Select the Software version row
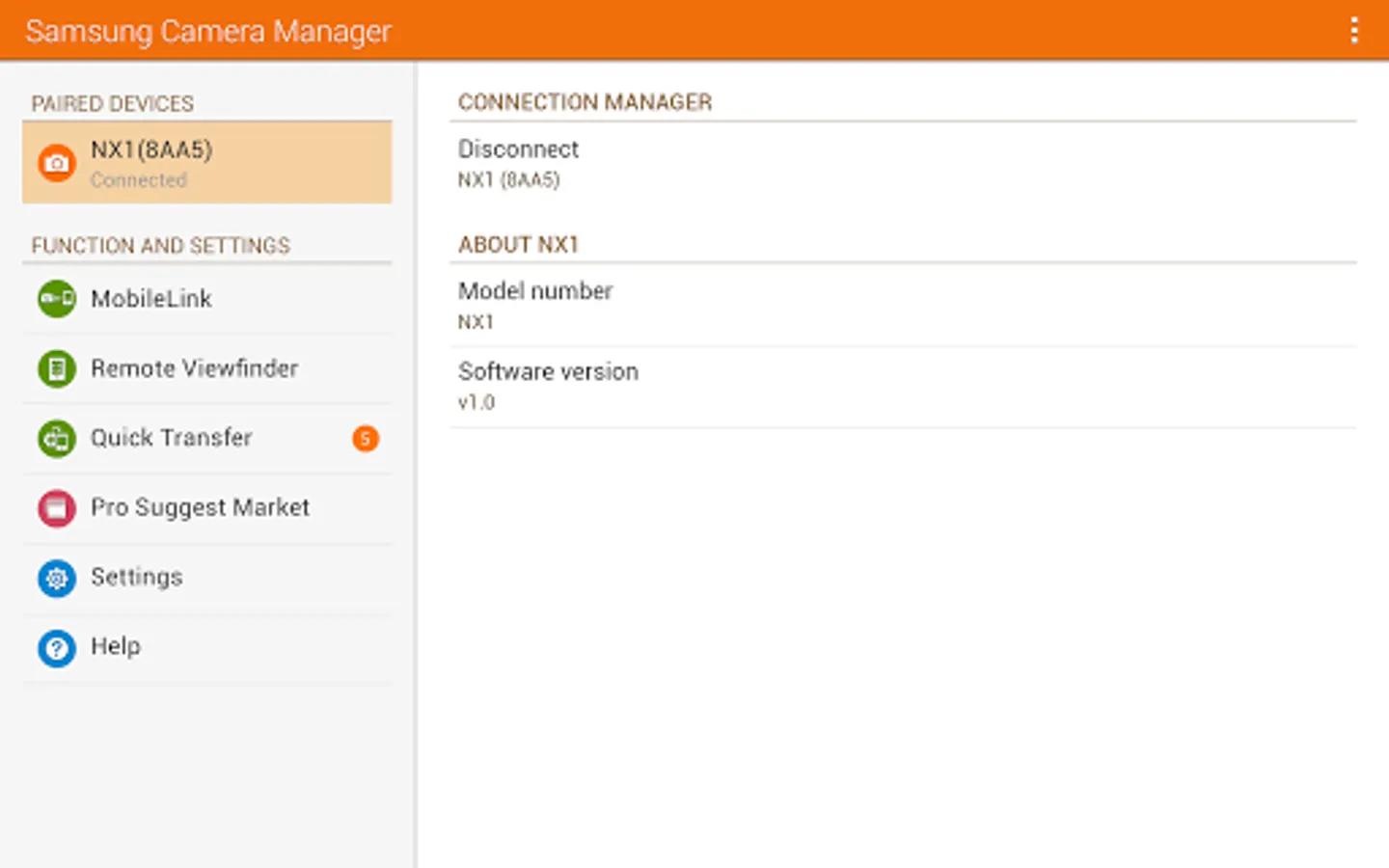The image size is (1389, 868). click(903, 386)
